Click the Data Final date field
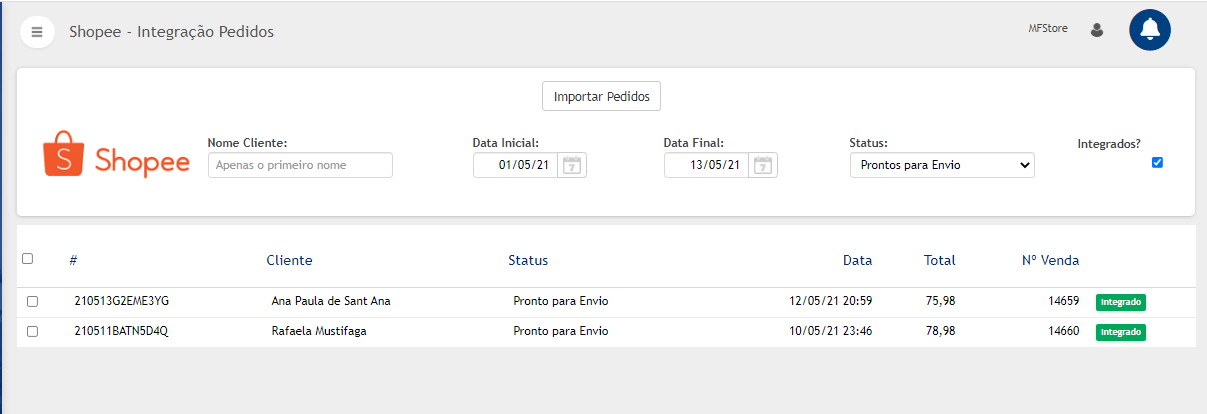Image resolution: width=1207 pixels, height=414 pixels. (708, 165)
